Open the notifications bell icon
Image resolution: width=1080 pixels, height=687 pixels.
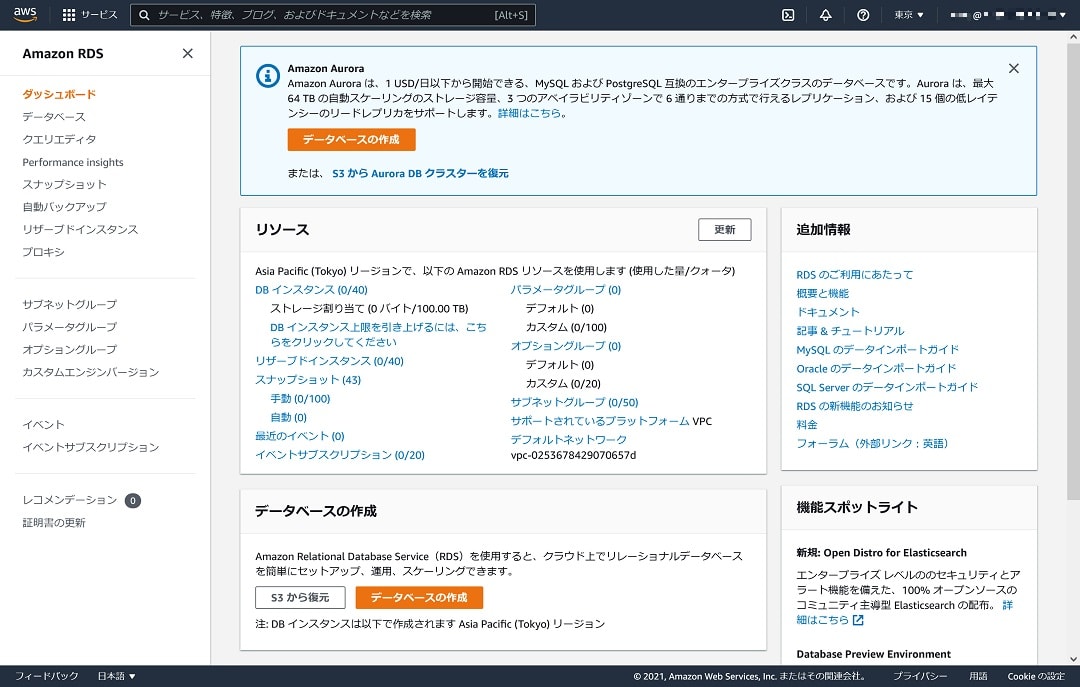[825, 15]
